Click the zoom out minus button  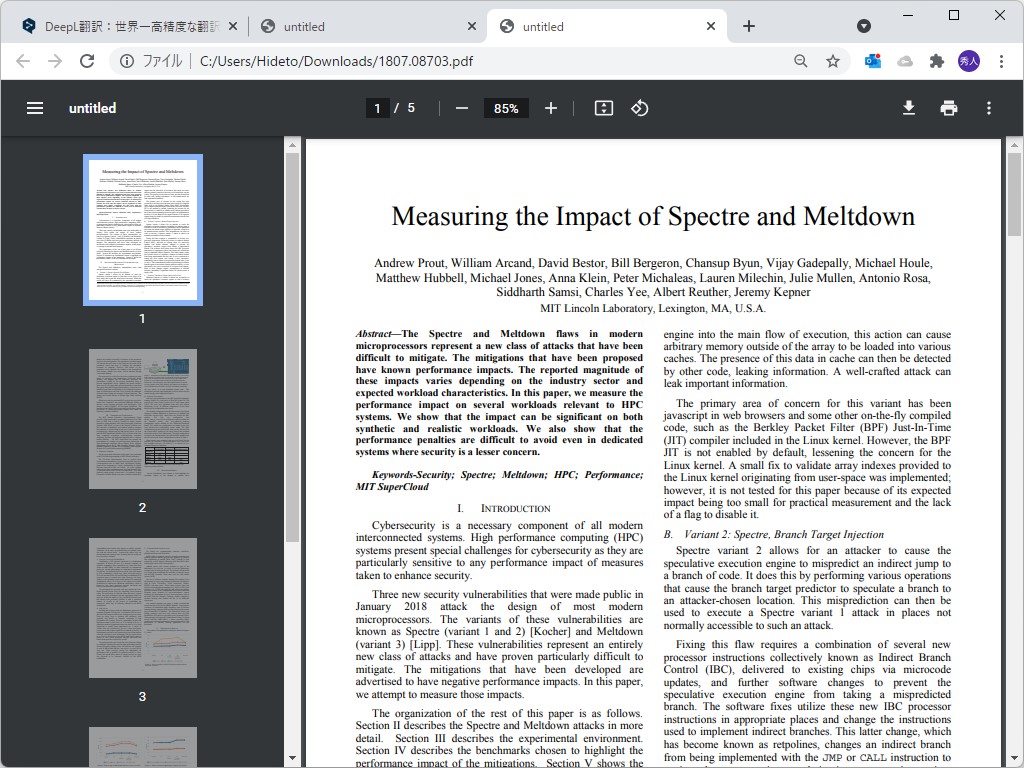(x=462, y=108)
